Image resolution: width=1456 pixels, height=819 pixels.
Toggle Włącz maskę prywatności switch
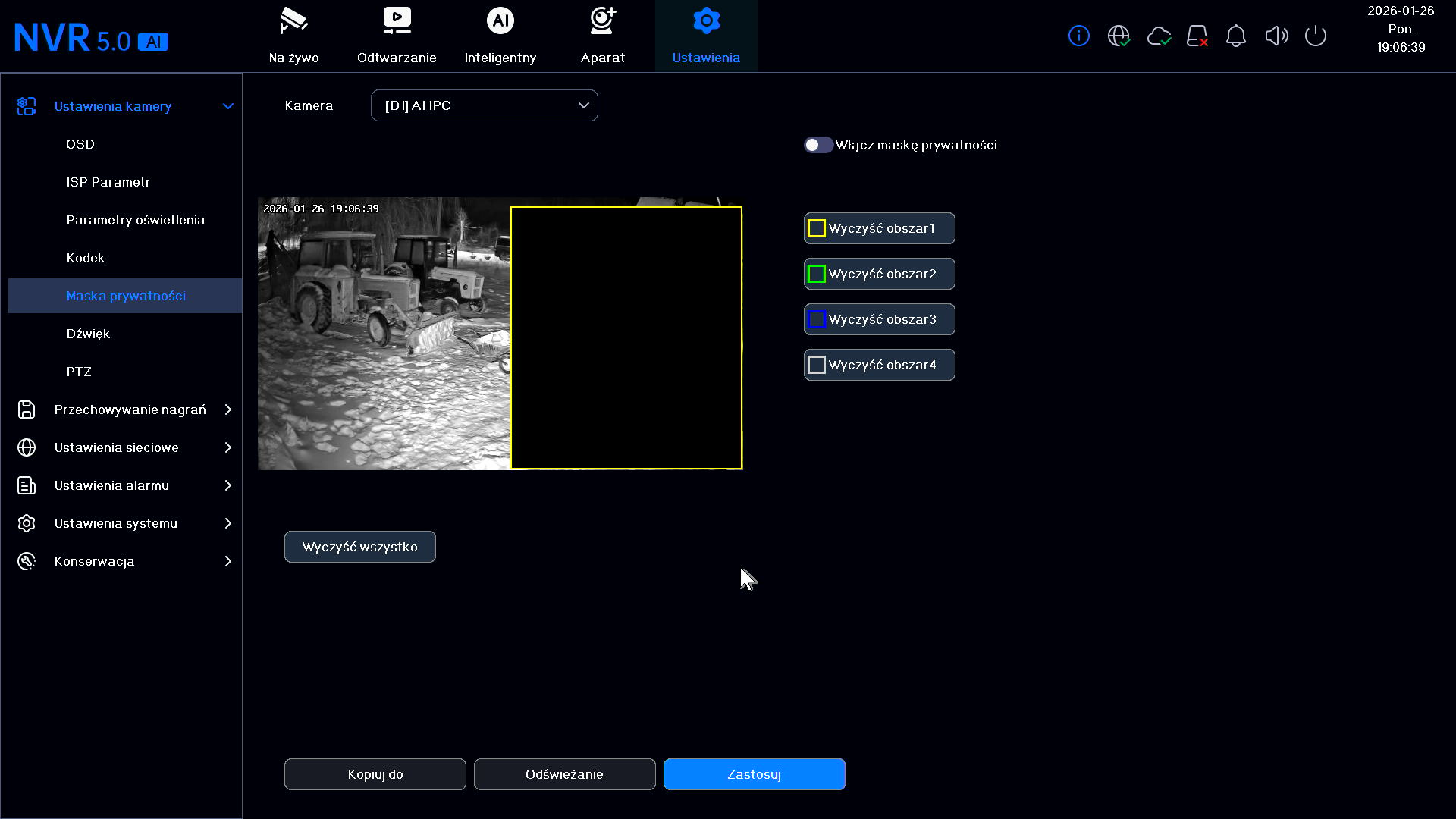818,145
